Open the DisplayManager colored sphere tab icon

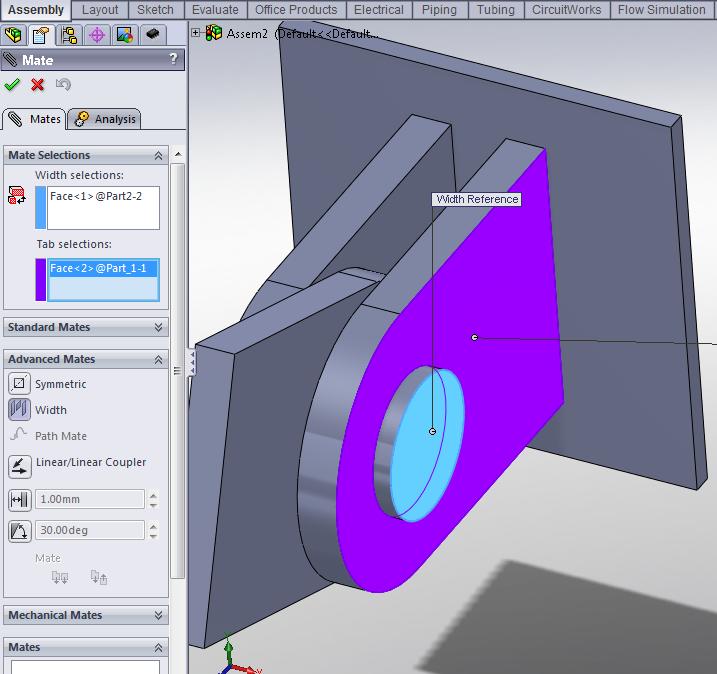coord(125,35)
